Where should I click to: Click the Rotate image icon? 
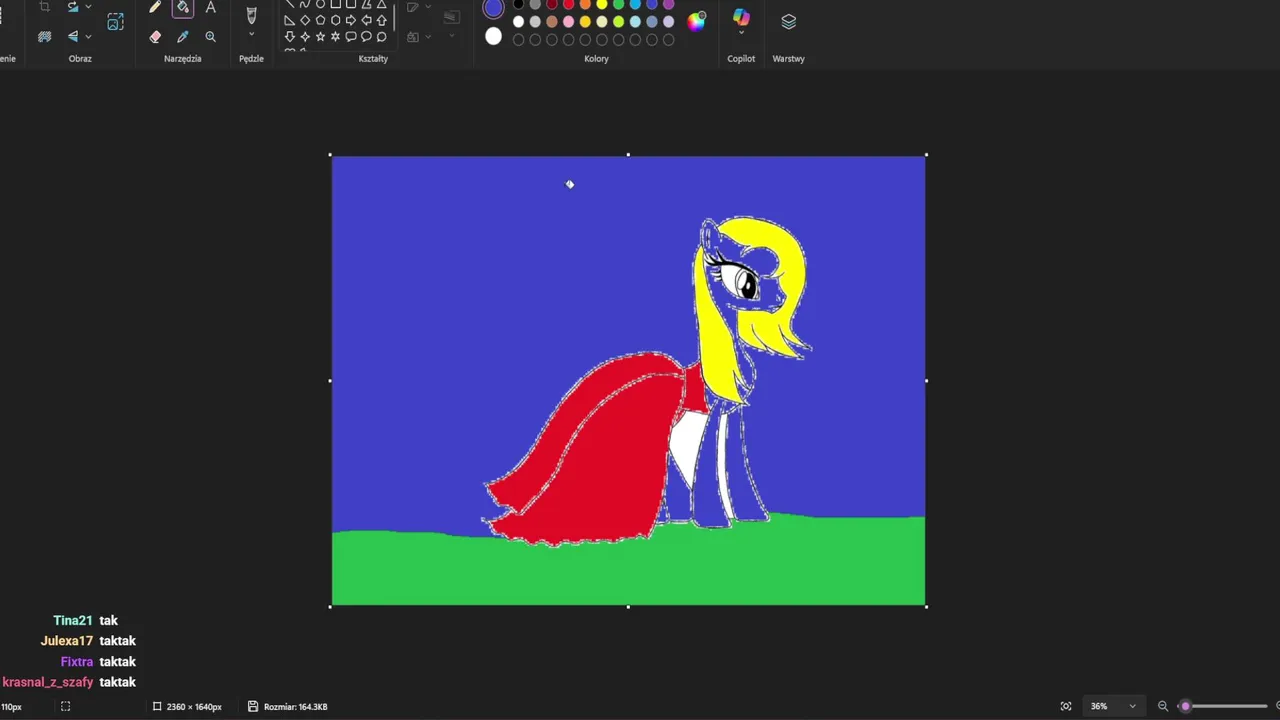73,8
